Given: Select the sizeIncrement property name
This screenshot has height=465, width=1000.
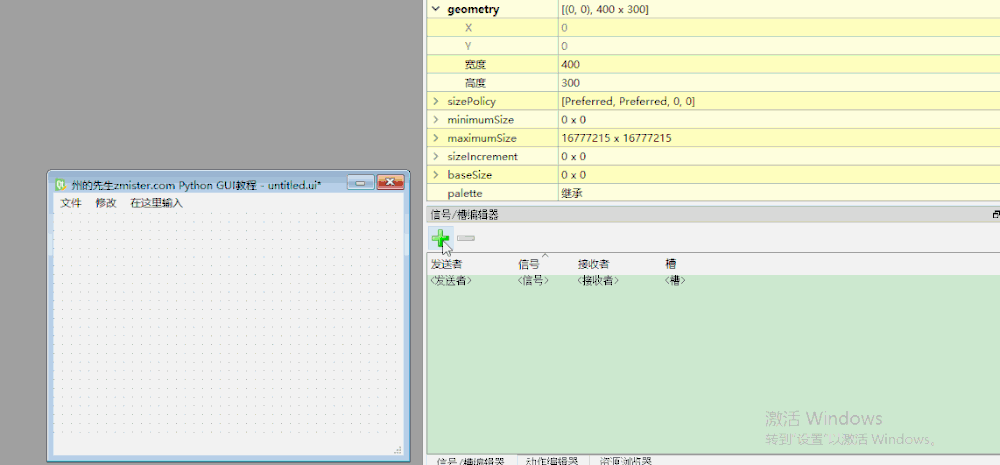Looking at the screenshot, I should (483, 157).
